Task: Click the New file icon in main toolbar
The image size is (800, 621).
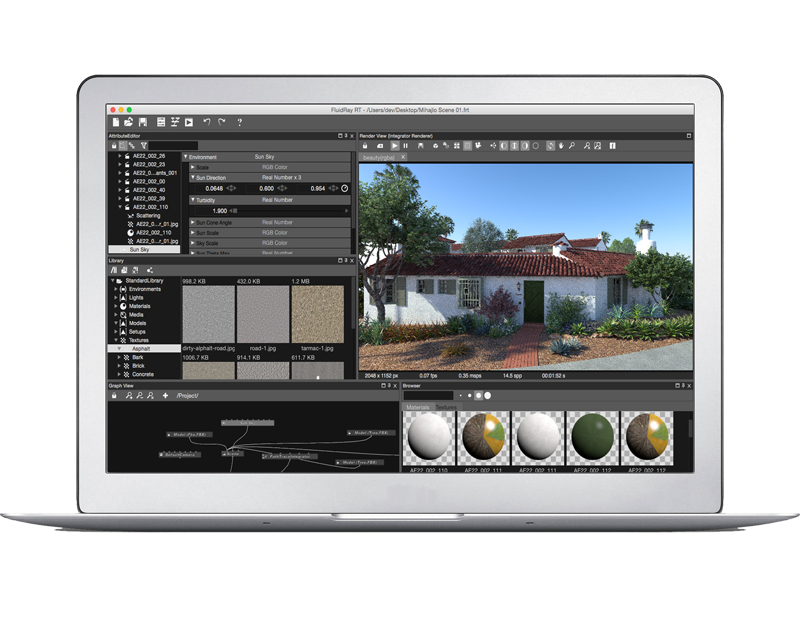Action: tap(116, 122)
